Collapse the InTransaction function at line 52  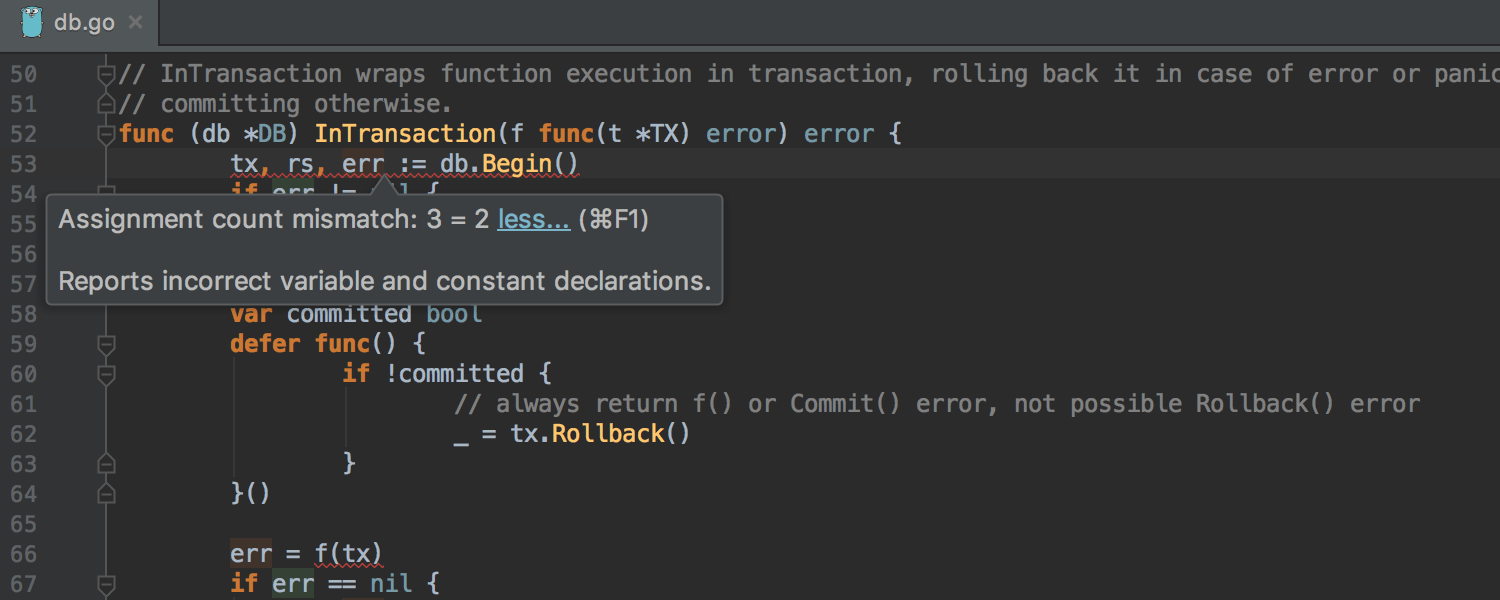point(106,134)
